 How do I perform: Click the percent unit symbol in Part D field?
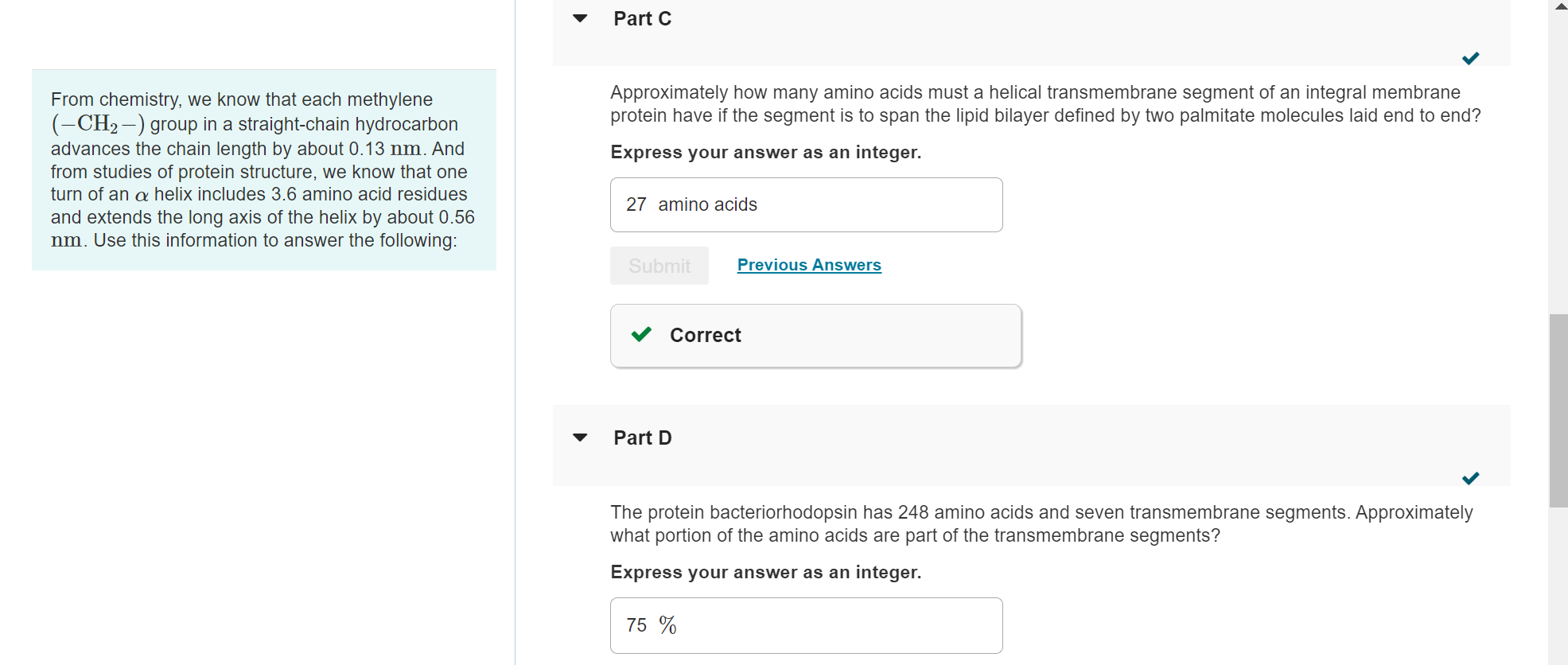[x=667, y=625]
